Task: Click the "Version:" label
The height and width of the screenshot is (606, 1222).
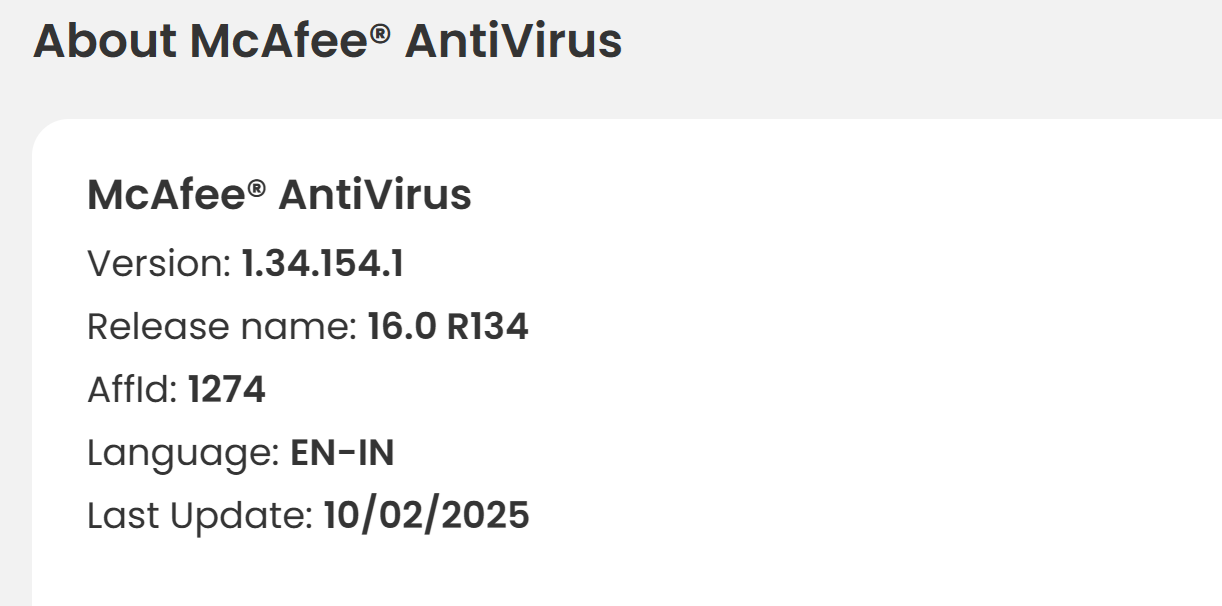Action: 160,264
